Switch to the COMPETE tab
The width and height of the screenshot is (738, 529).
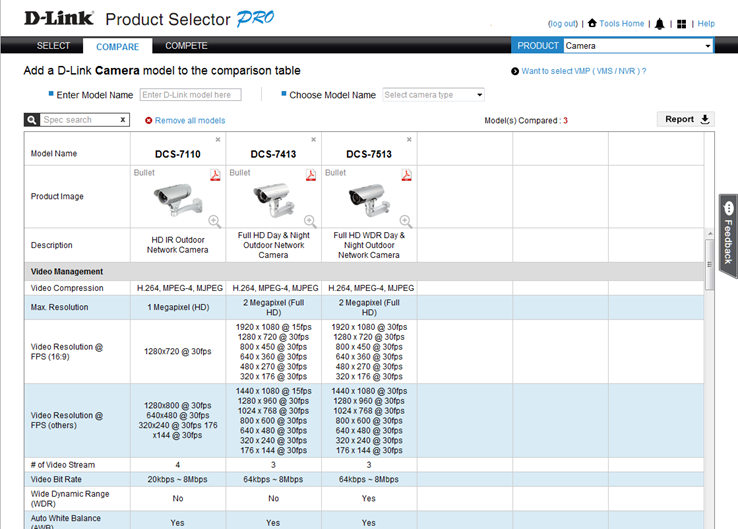(x=186, y=46)
